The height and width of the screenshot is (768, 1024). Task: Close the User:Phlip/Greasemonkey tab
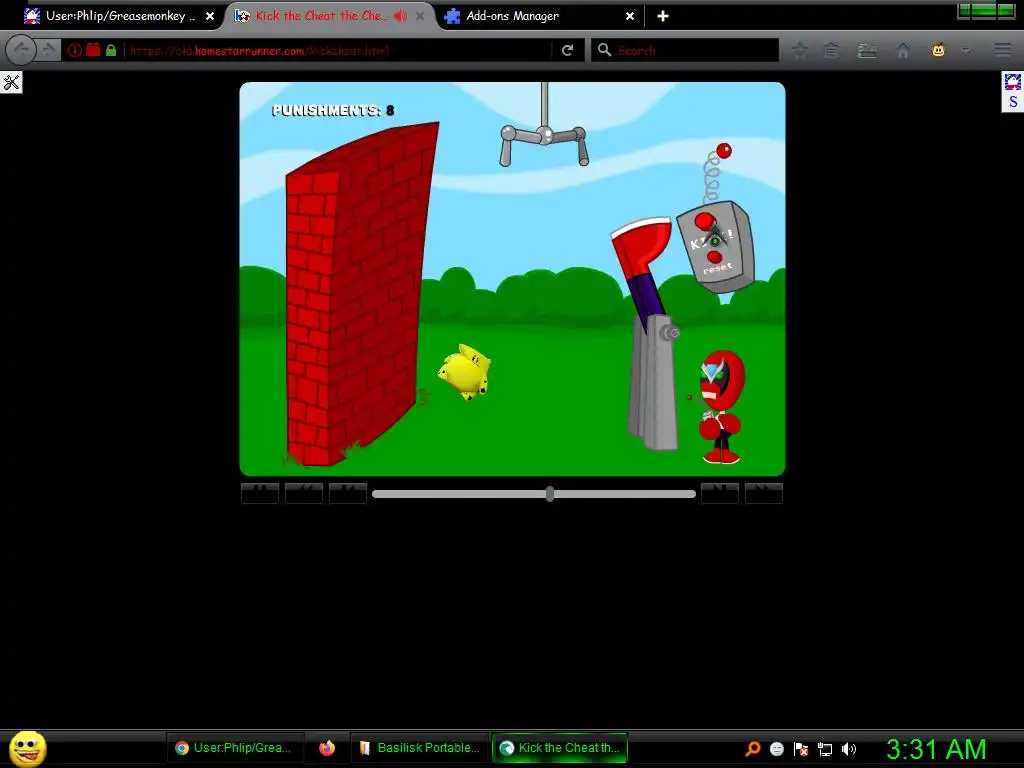pyautogui.click(x=210, y=16)
